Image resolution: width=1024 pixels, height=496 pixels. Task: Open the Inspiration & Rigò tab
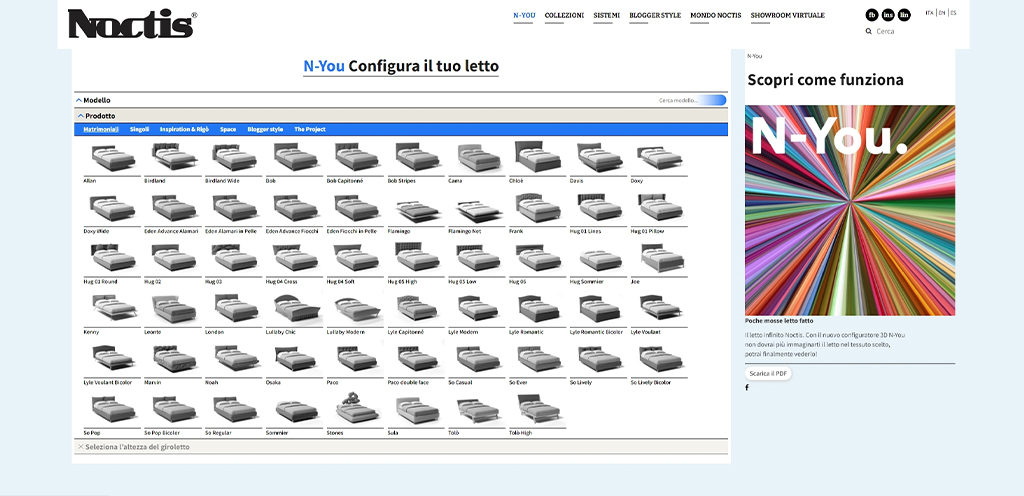pyautogui.click(x=184, y=129)
